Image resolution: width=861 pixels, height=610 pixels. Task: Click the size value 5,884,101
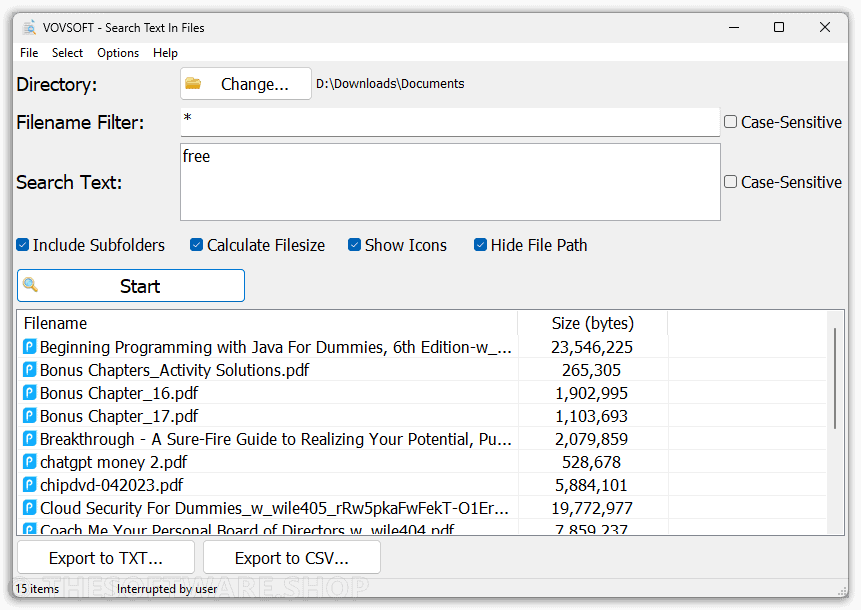(x=591, y=485)
